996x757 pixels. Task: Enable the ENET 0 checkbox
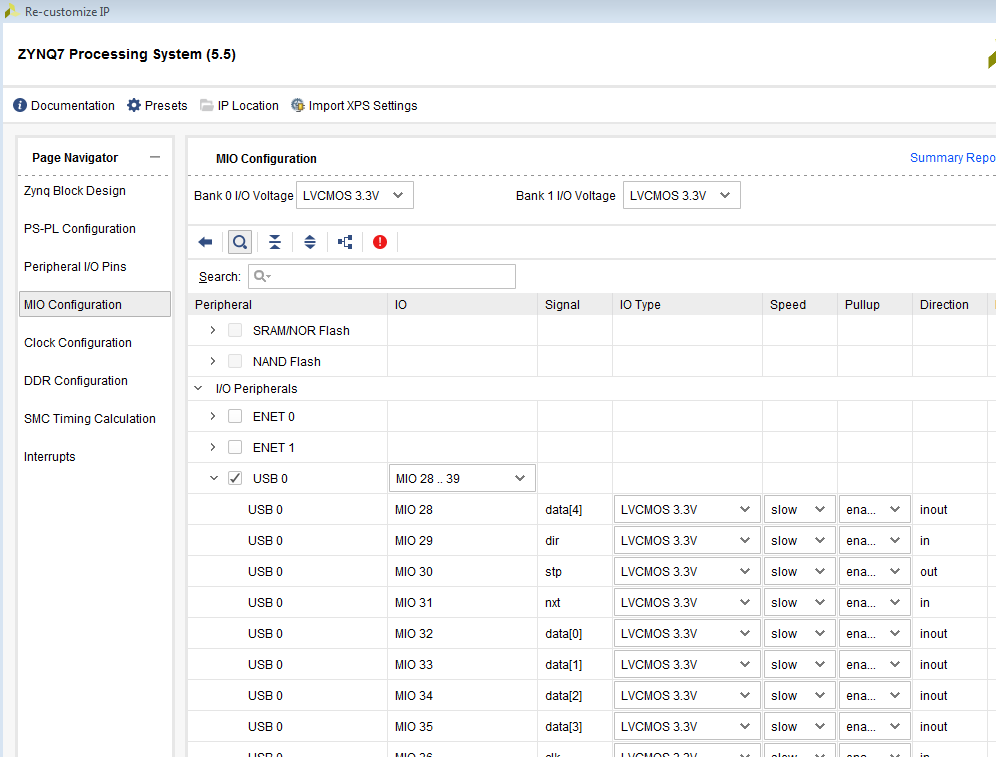pos(235,417)
